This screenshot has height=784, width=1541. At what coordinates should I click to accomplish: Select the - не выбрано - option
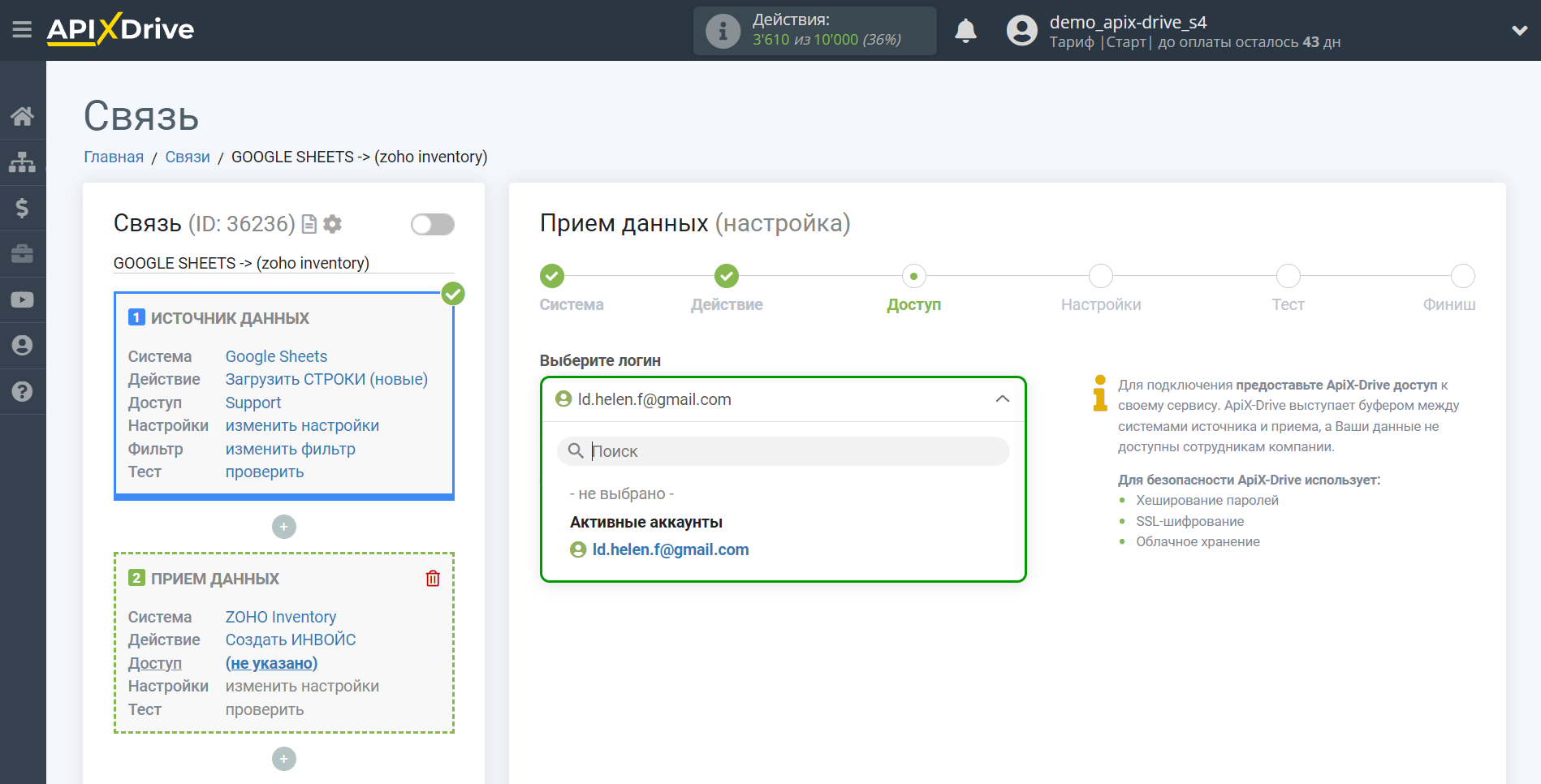tap(622, 493)
